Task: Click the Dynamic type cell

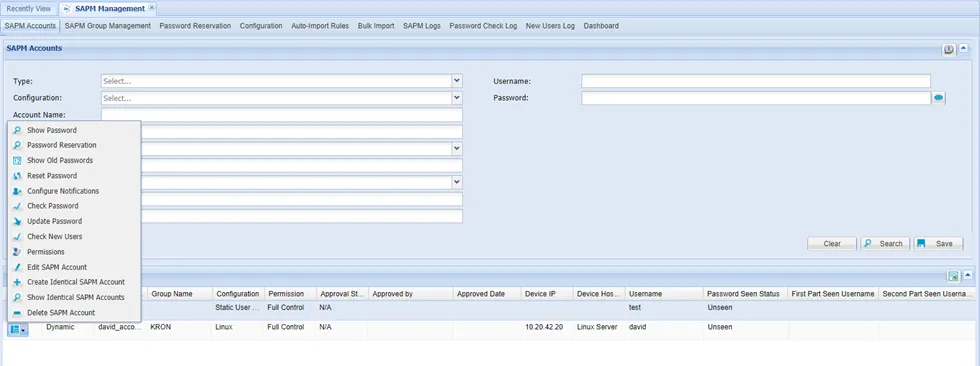Action: [x=68, y=327]
